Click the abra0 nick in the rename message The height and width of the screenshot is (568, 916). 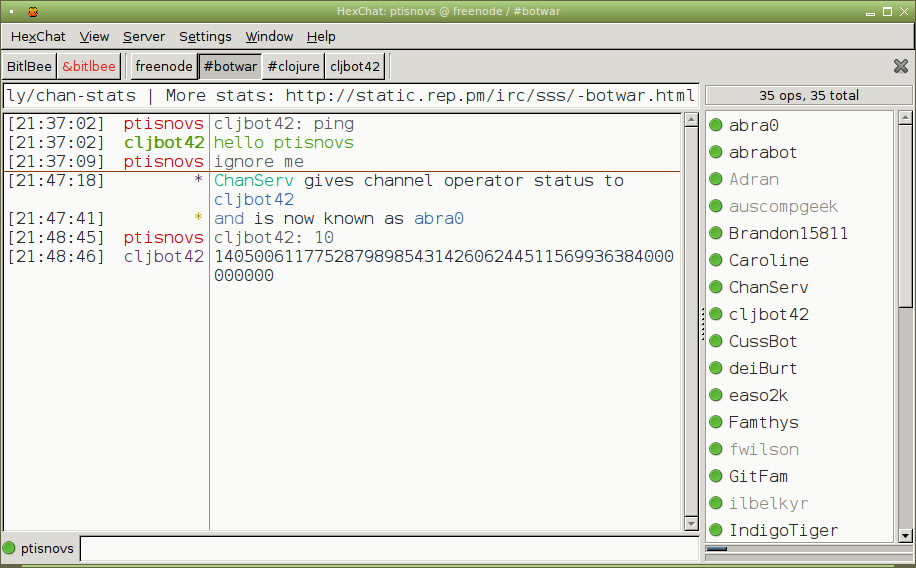pos(439,219)
